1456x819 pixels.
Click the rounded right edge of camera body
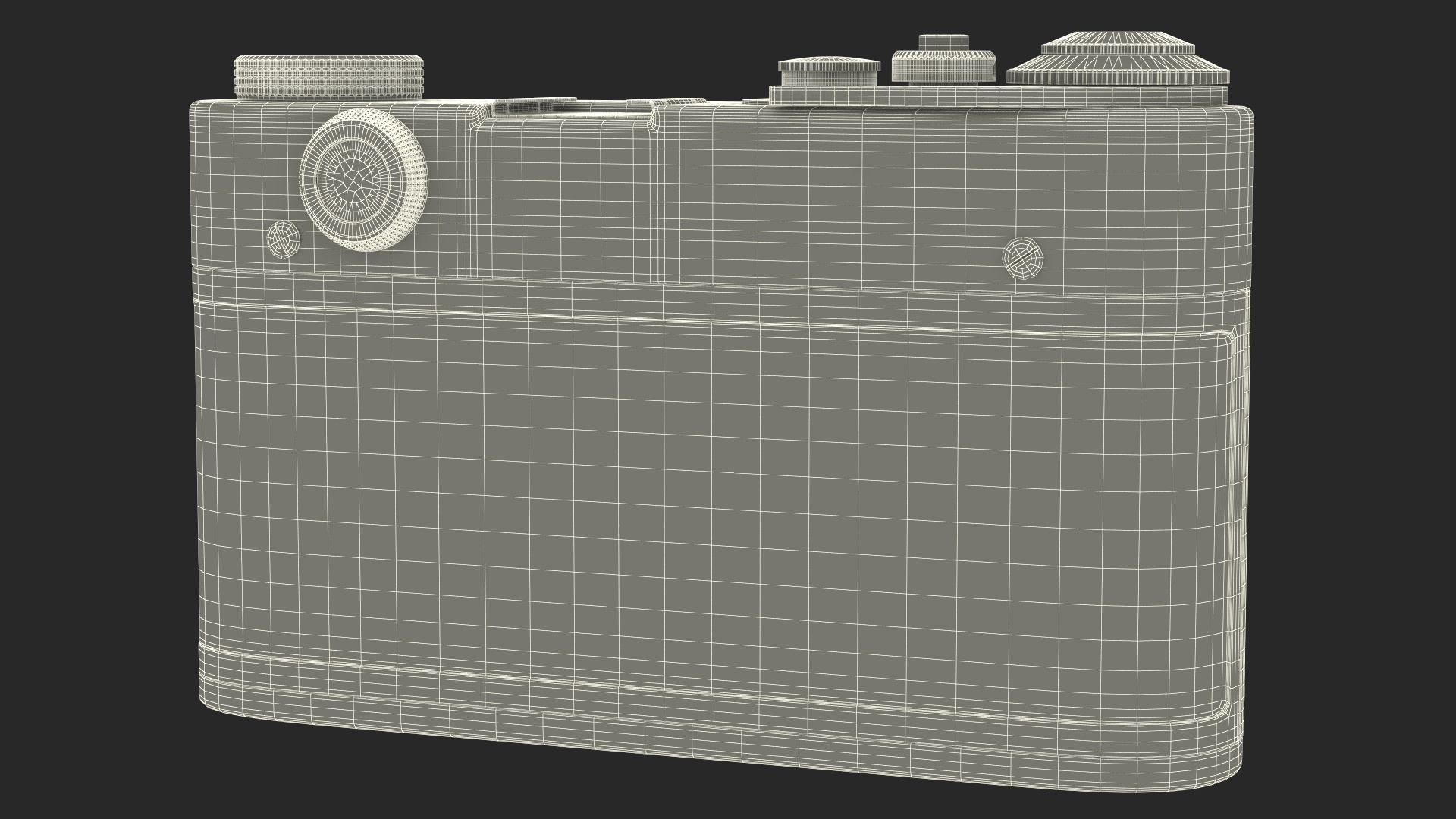1239,455
